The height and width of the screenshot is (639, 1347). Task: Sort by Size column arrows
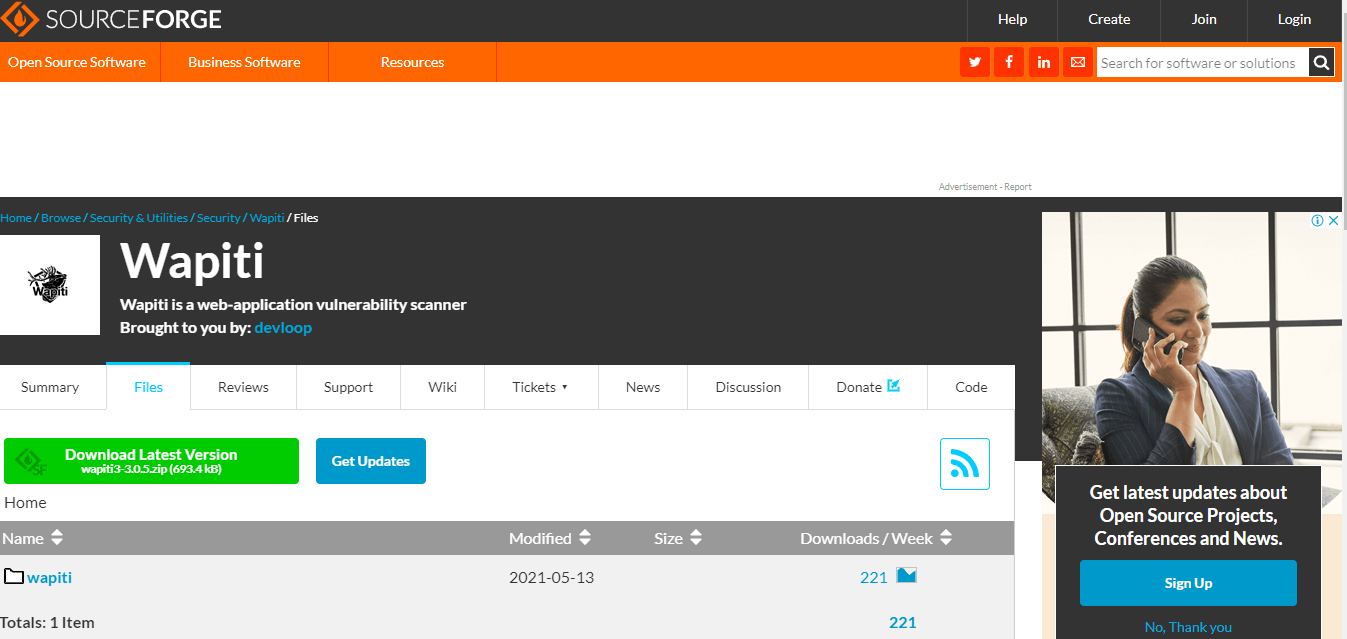click(x=696, y=538)
